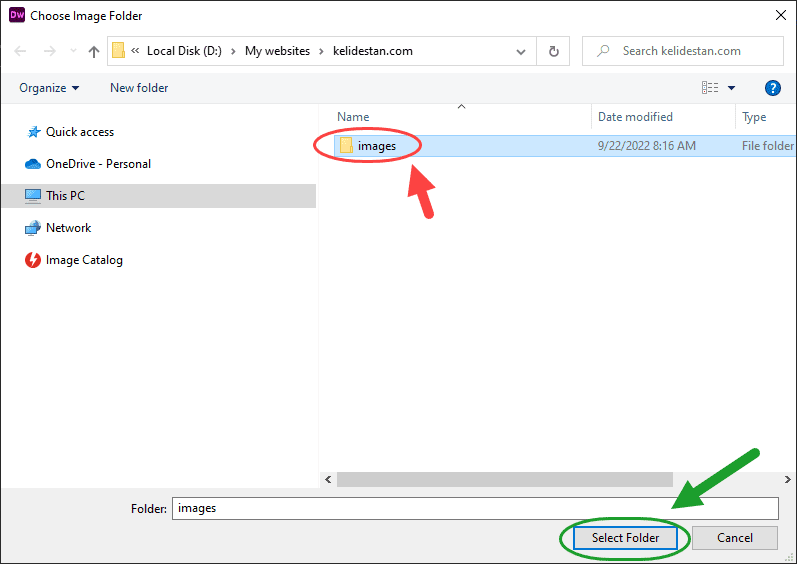Viewport: 797px width, 564px height.
Task: Refresh the kelidestan.com folder view
Action: tap(554, 51)
